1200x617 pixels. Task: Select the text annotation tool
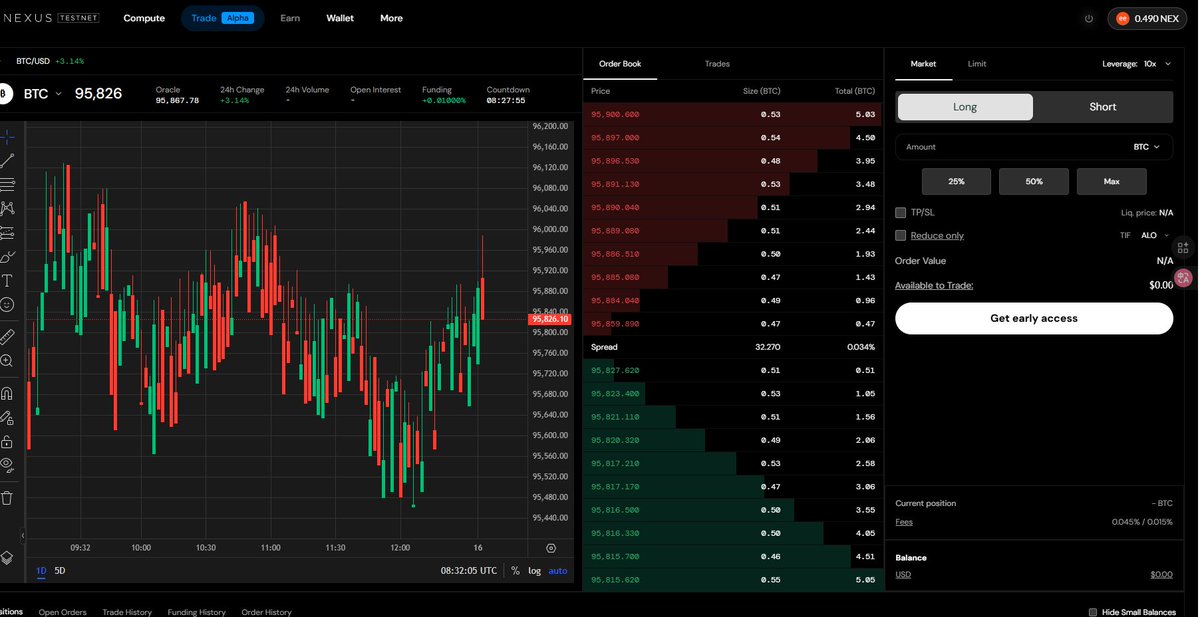(x=7, y=281)
